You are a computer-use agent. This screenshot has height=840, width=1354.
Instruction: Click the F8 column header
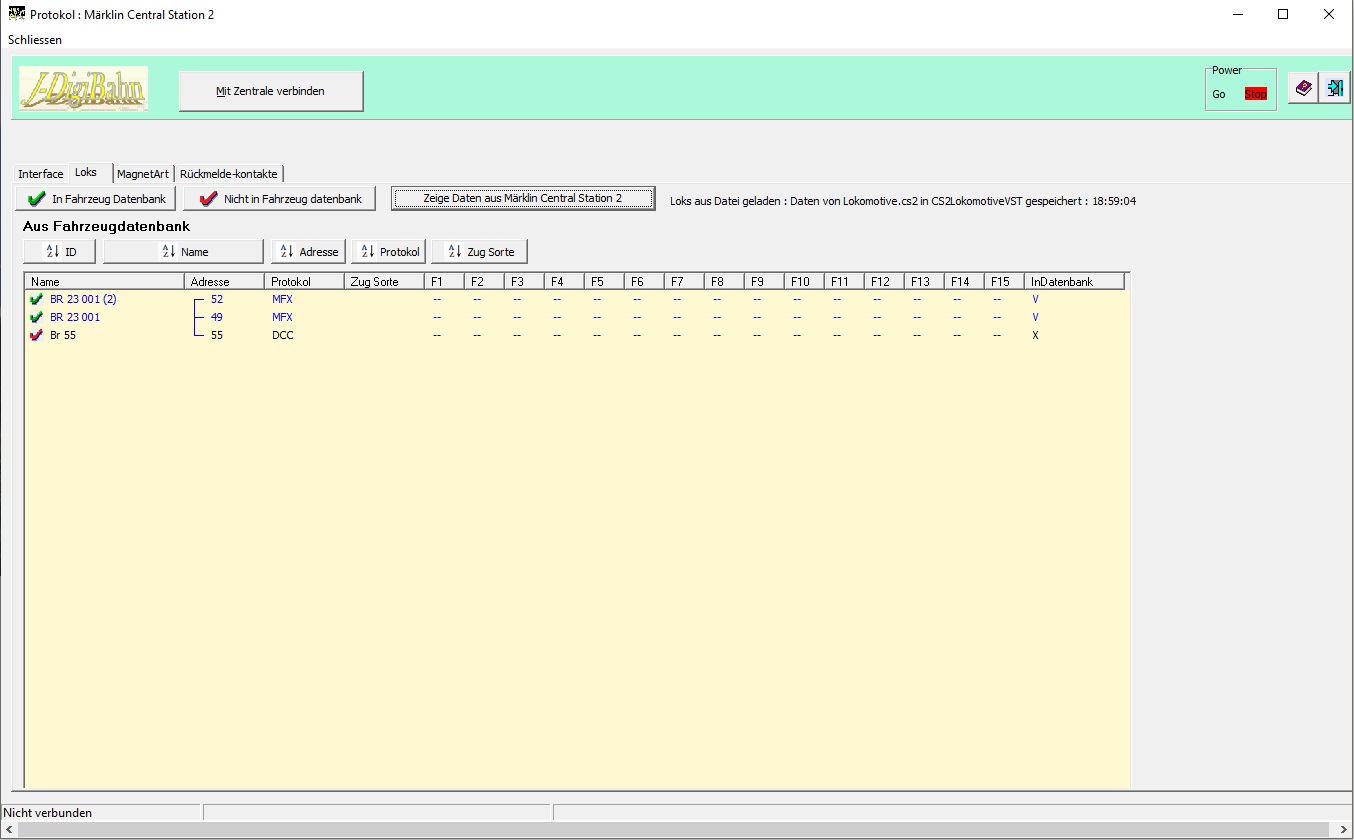[x=725, y=282]
